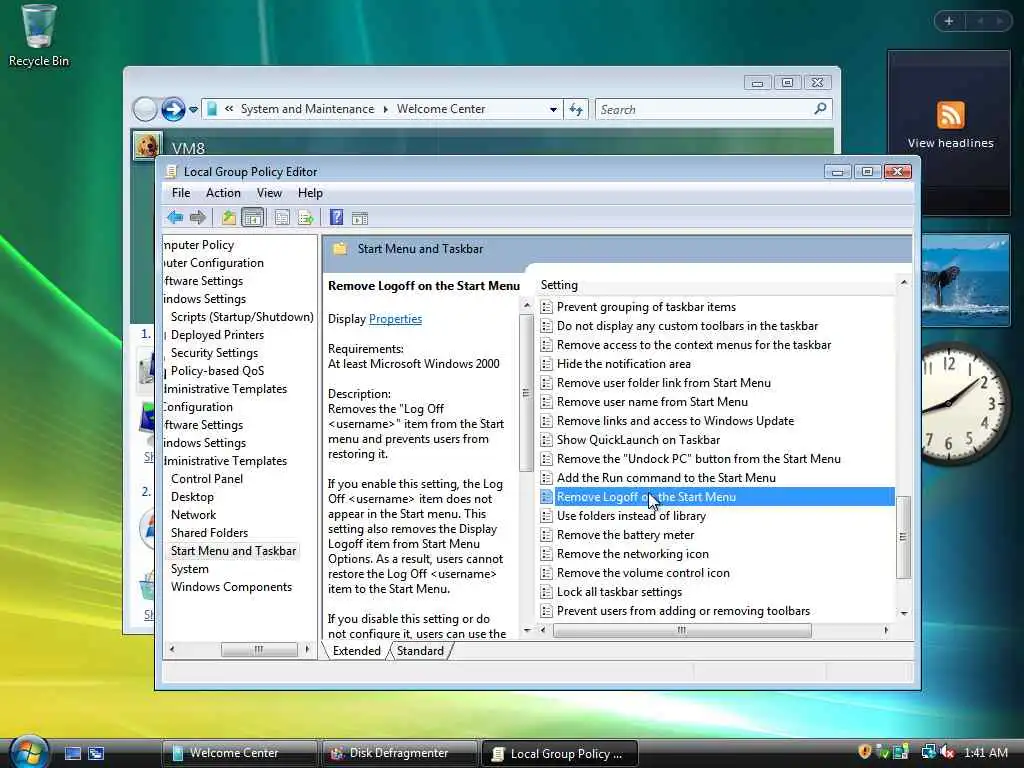1024x768 pixels.
Task: Select 'Scripts (Startup/Shutdown)' in the tree
Action: (242, 317)
